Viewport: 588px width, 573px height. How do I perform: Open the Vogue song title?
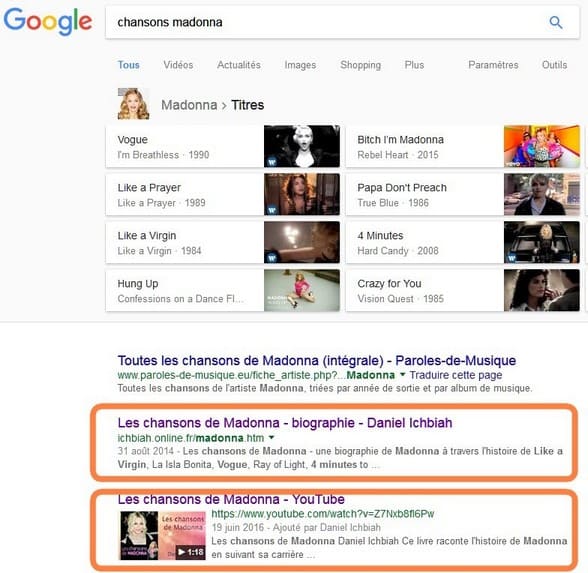click(x=132, y=140)
